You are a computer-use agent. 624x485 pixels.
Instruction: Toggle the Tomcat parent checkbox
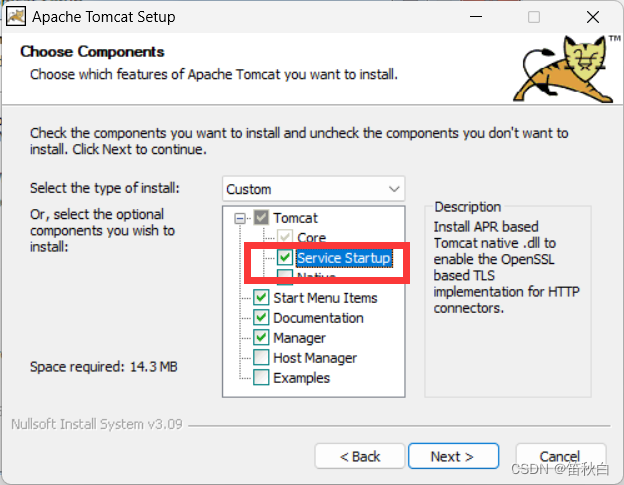261,218
